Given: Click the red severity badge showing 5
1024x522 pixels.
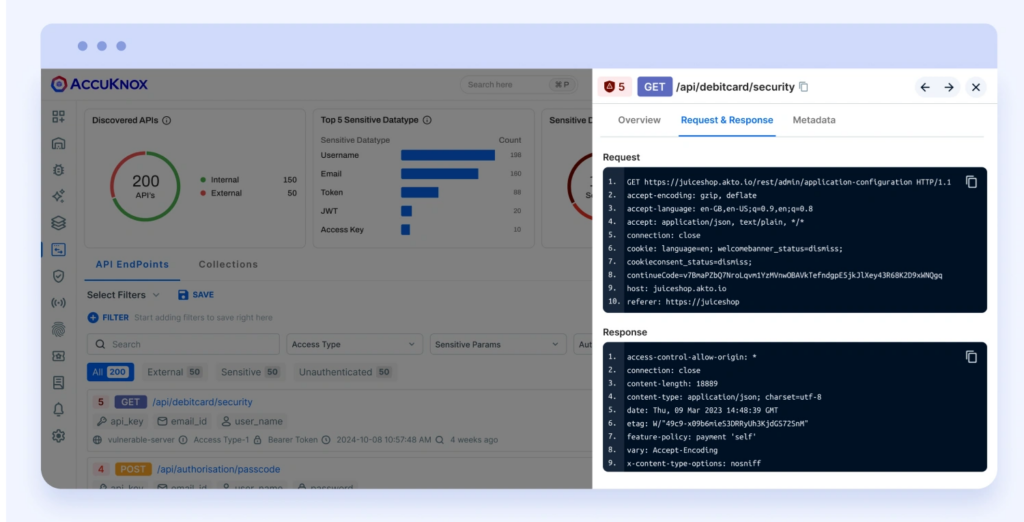Looking at the screenshot, I should coord(615,87).
